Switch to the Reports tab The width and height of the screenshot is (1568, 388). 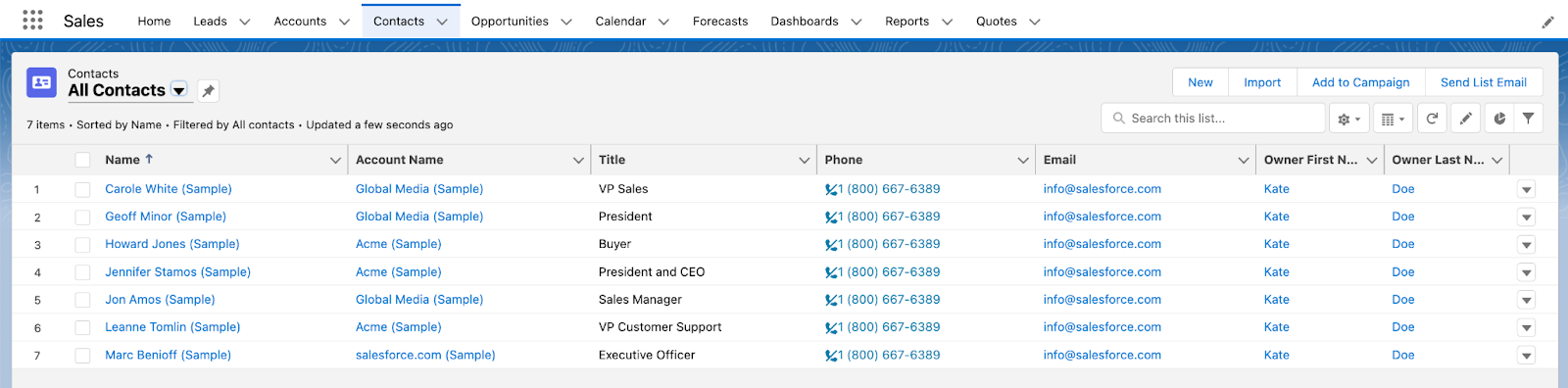tap(906, 22)
